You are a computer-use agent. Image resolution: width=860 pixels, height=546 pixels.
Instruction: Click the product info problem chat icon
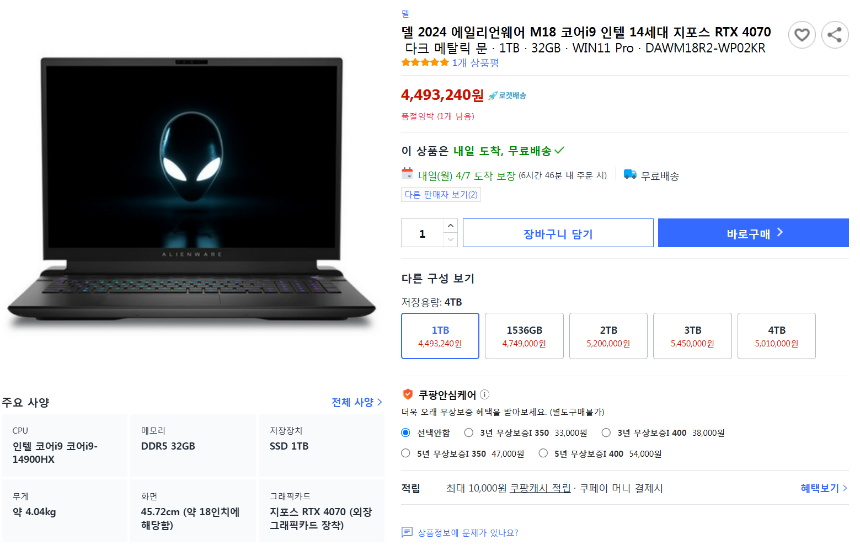pos(407,532)
